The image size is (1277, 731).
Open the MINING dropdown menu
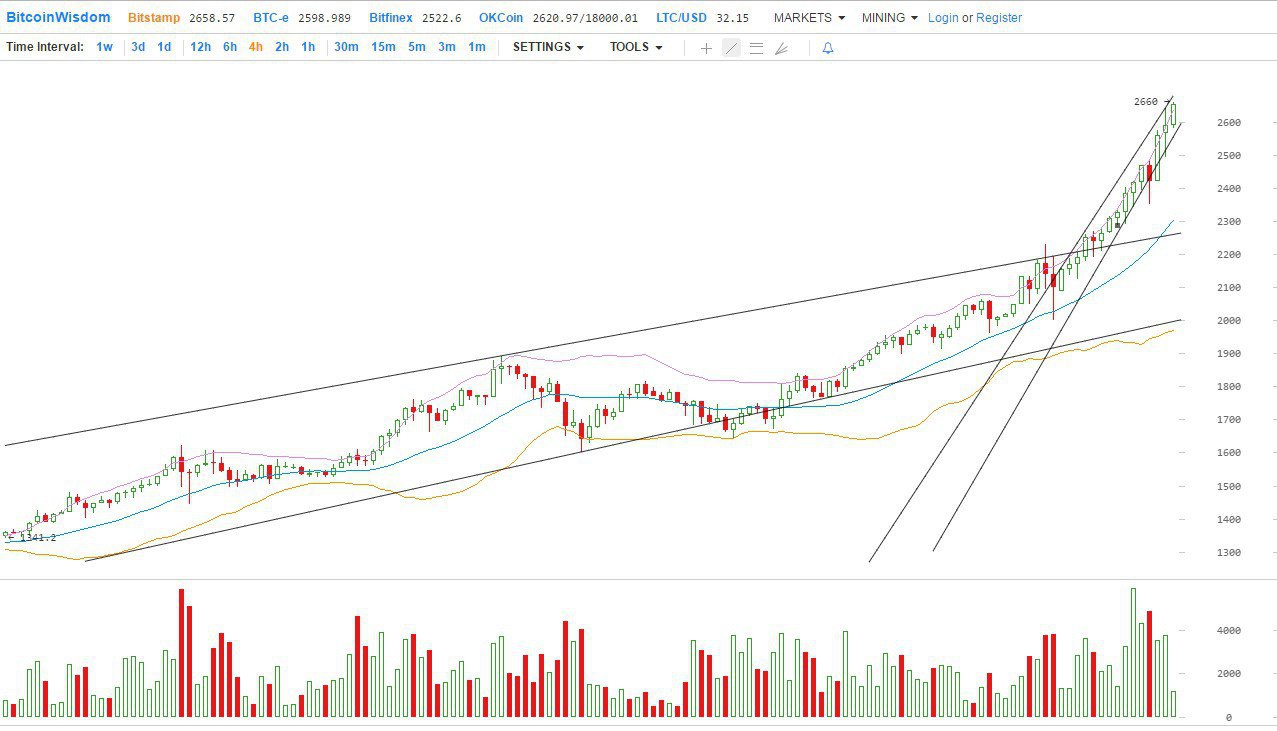coord(889,18)
